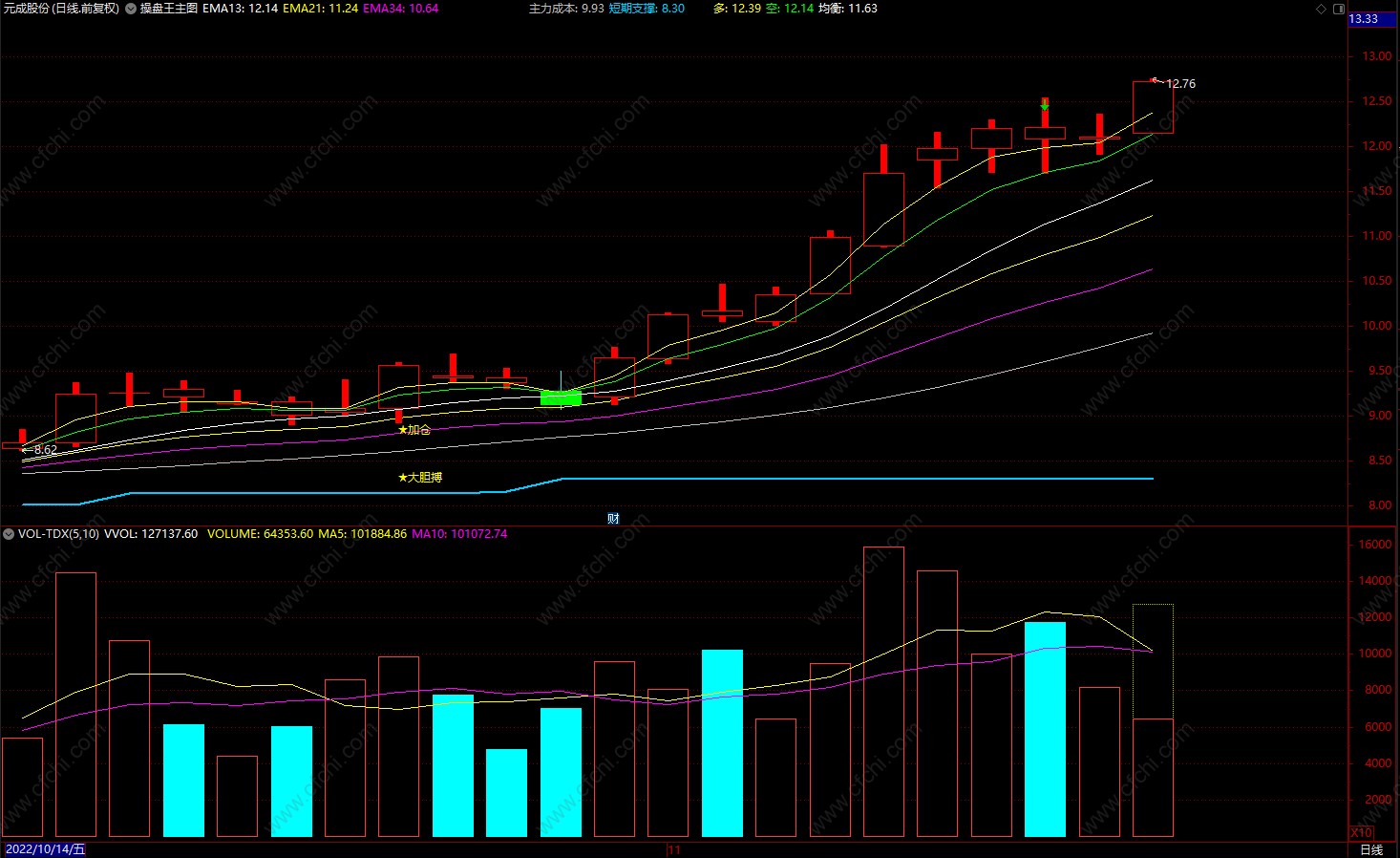Click the EMA13: 12.14 value

click(241, 9)
